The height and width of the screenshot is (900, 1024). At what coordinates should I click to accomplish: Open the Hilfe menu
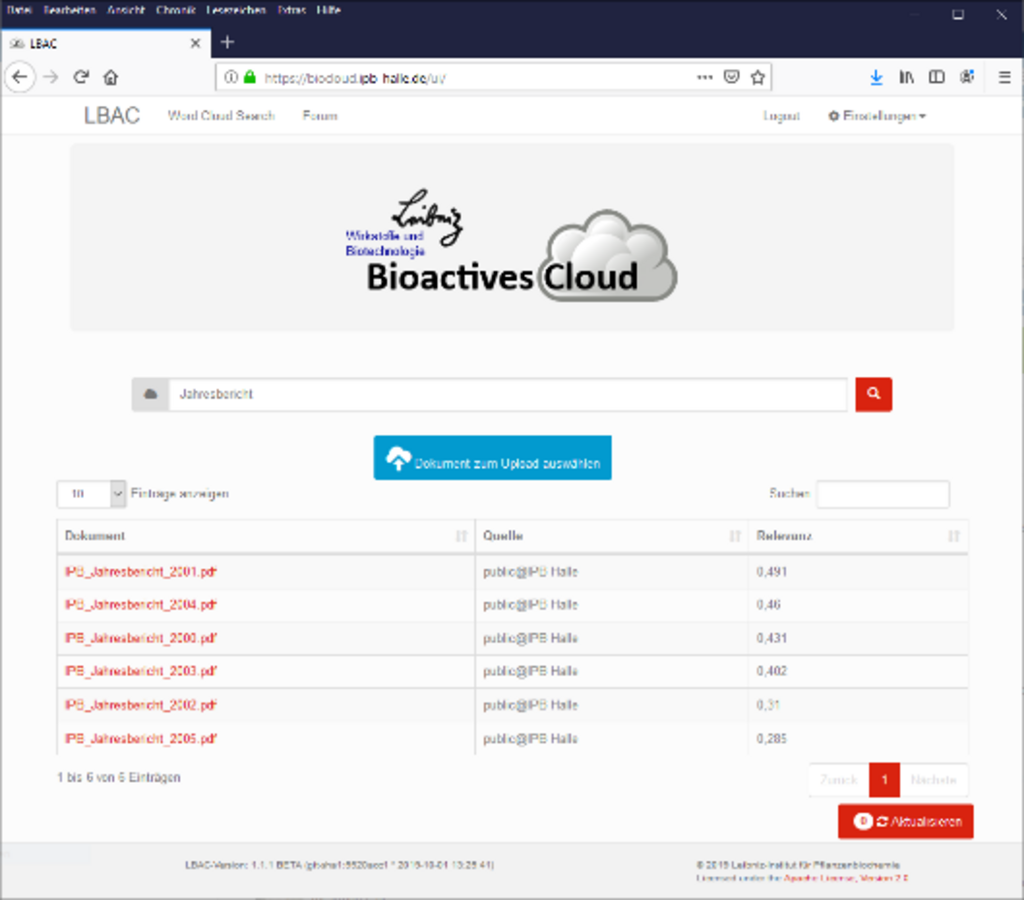click(x=328, y=10)
